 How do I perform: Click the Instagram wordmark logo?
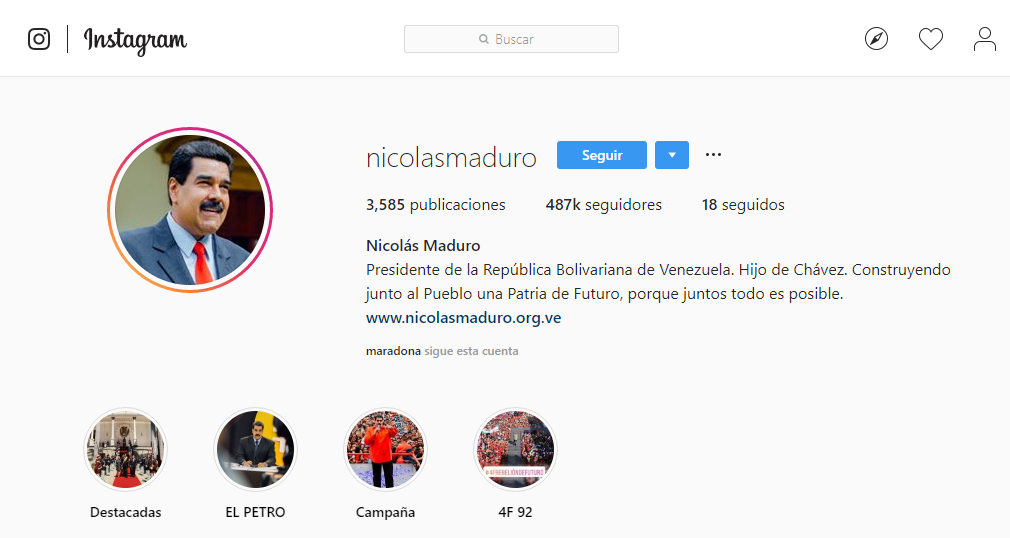pyautogui.click(x=135, y=41)
